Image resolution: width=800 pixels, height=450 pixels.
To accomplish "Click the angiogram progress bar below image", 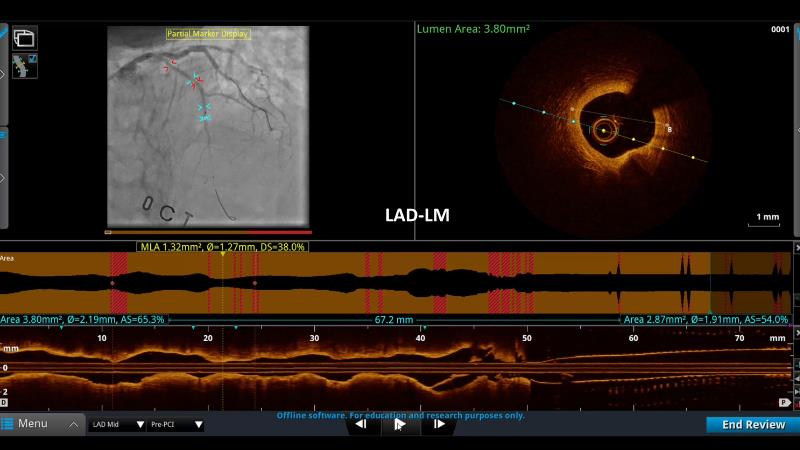I will pyautogui.click(x=207, y=232).
